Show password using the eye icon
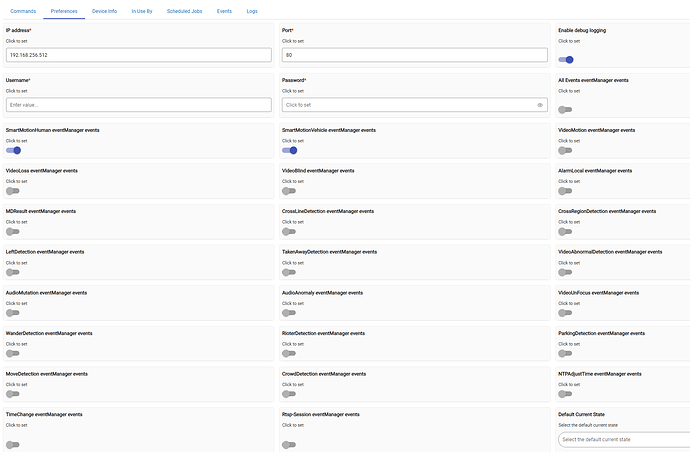The width and height of the screenshot is (690, 452). tap(540, 104)
